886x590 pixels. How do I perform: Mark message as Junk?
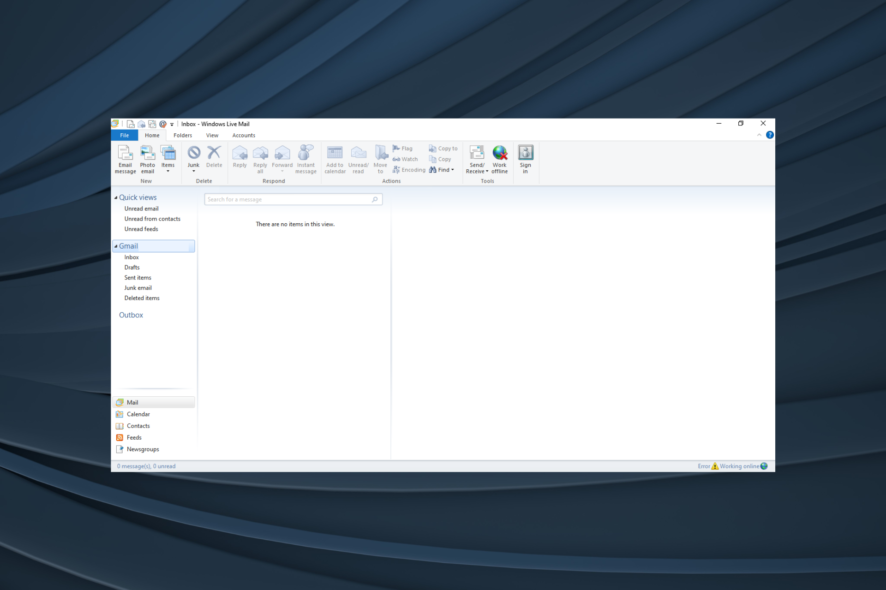194,156
